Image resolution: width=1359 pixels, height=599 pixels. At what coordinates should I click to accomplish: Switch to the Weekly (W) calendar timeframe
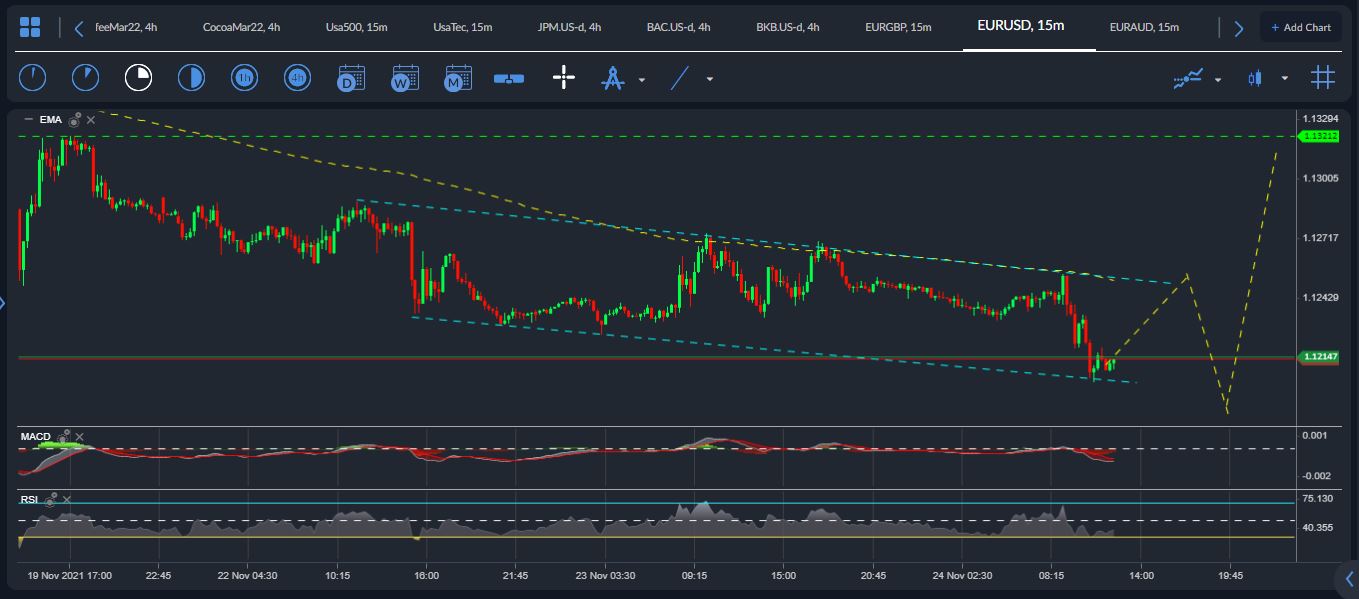404,77
